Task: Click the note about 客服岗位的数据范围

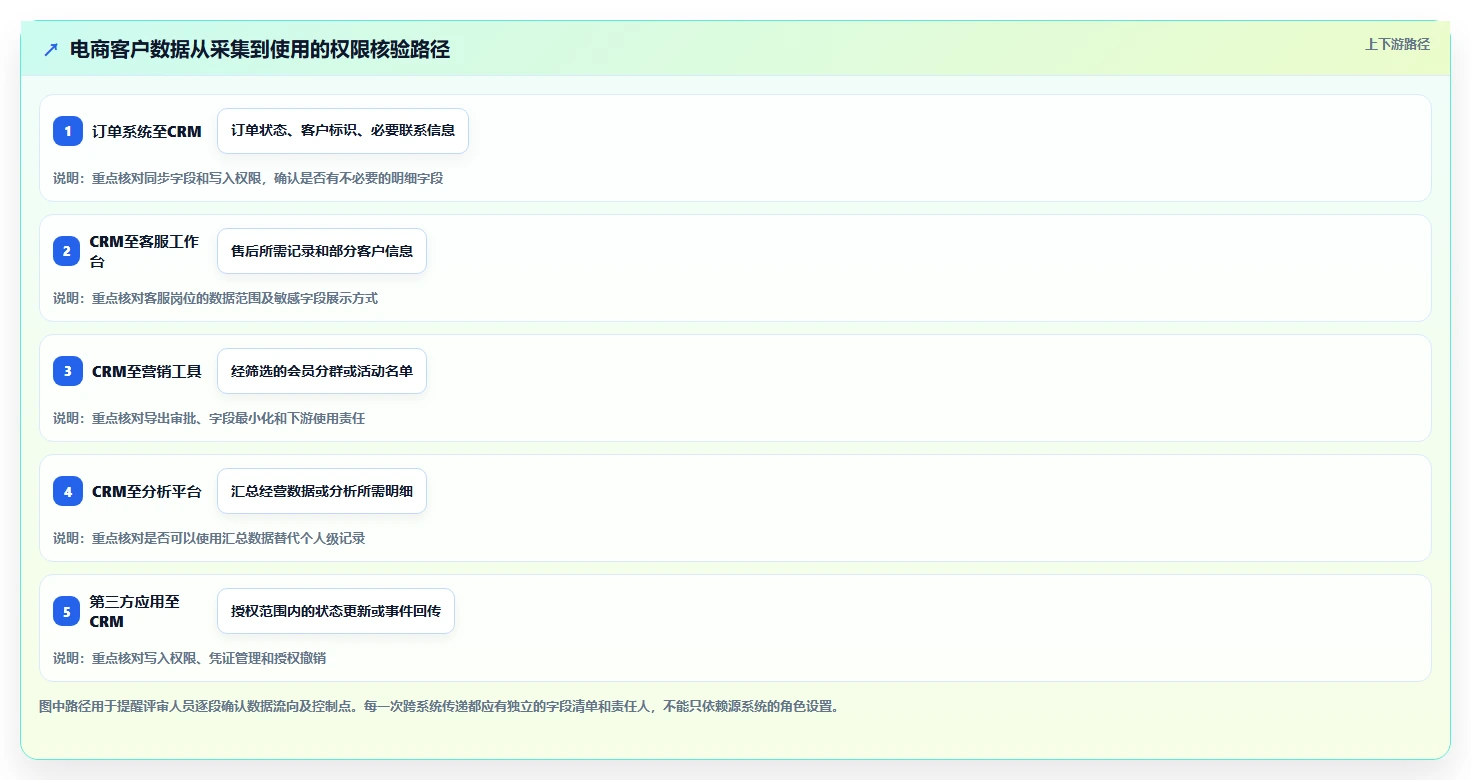Action: coord(215,298)
